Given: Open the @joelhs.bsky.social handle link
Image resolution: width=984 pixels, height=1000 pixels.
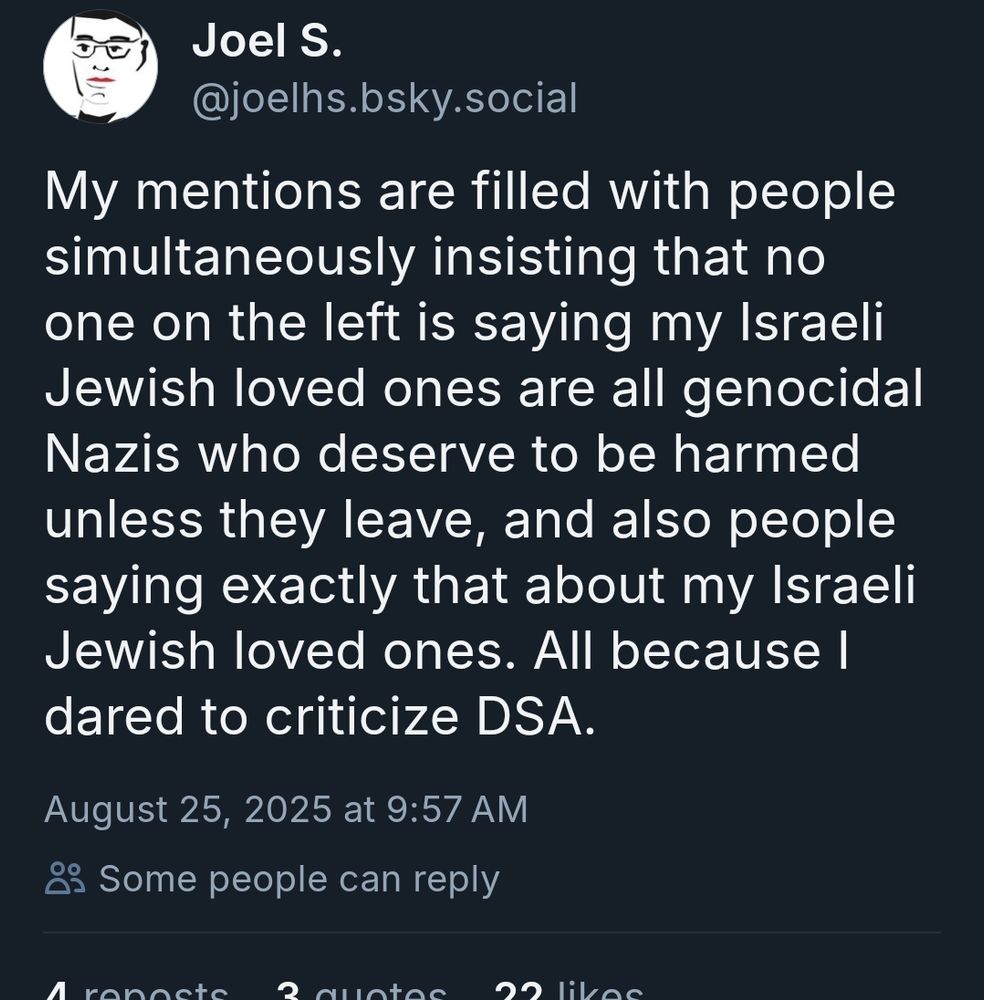Looking at the screenshot, I should pos(384,99).
